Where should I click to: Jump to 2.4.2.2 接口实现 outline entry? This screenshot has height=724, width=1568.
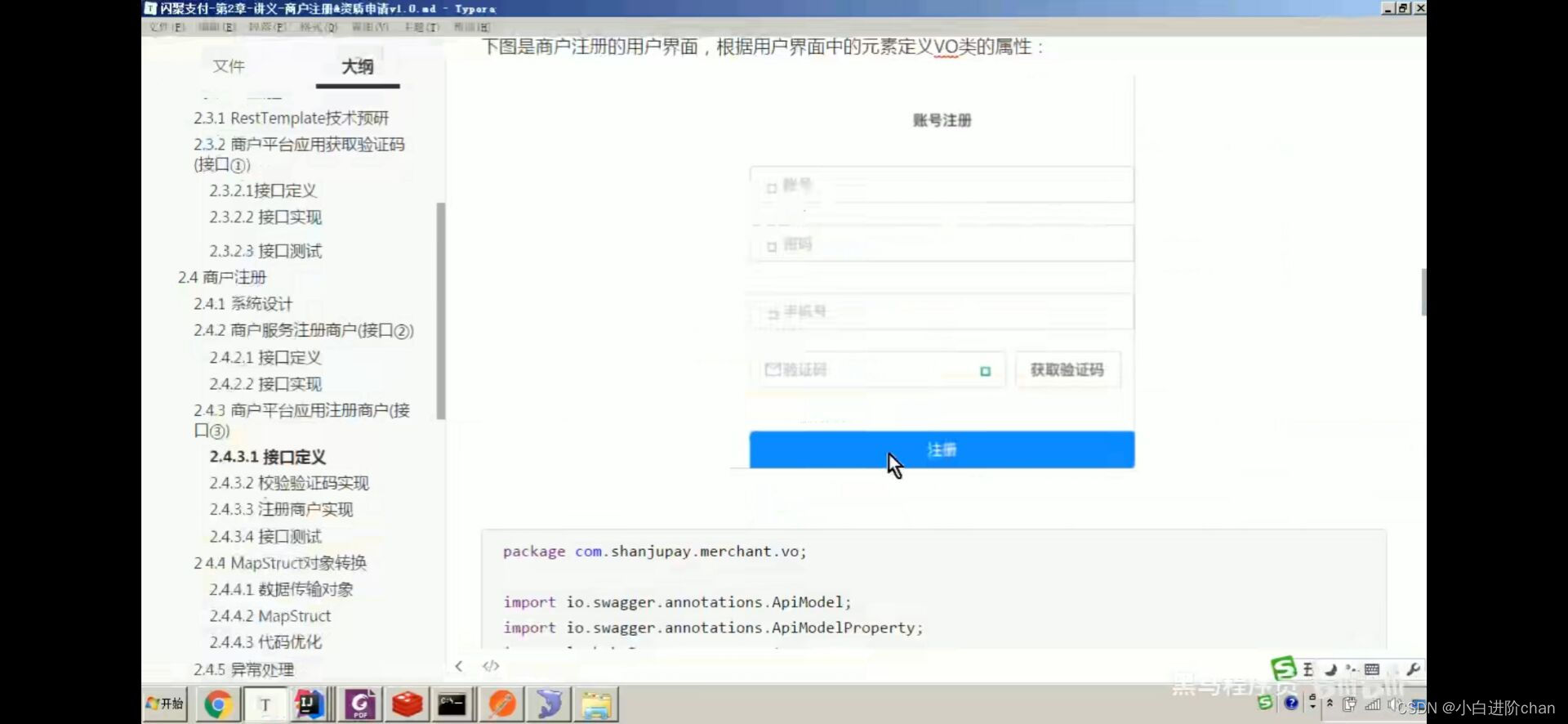coord(265,383)
